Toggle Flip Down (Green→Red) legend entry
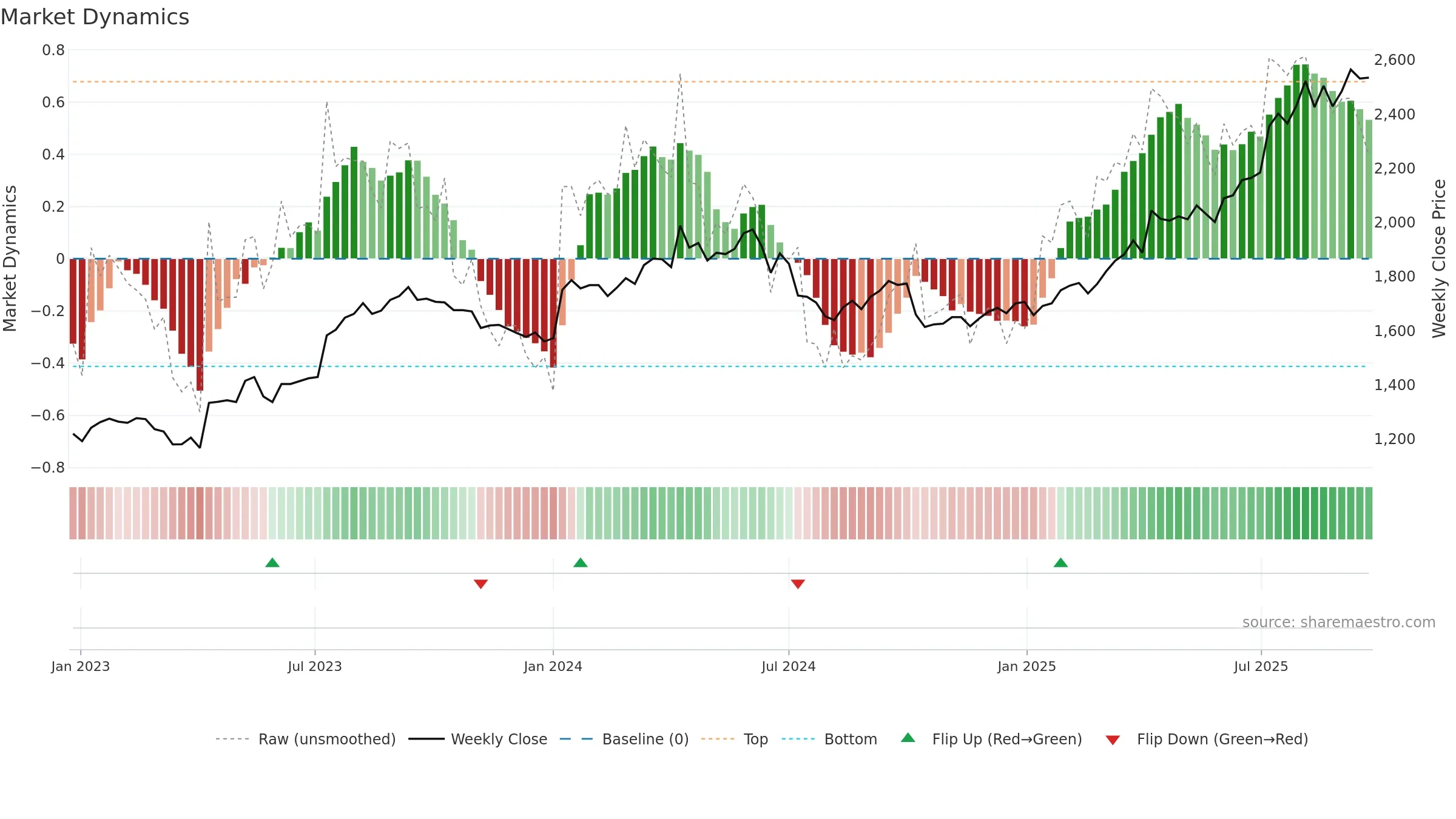Image resolution: width=1456 pixels, height=819 pixels. point(1206,739)
